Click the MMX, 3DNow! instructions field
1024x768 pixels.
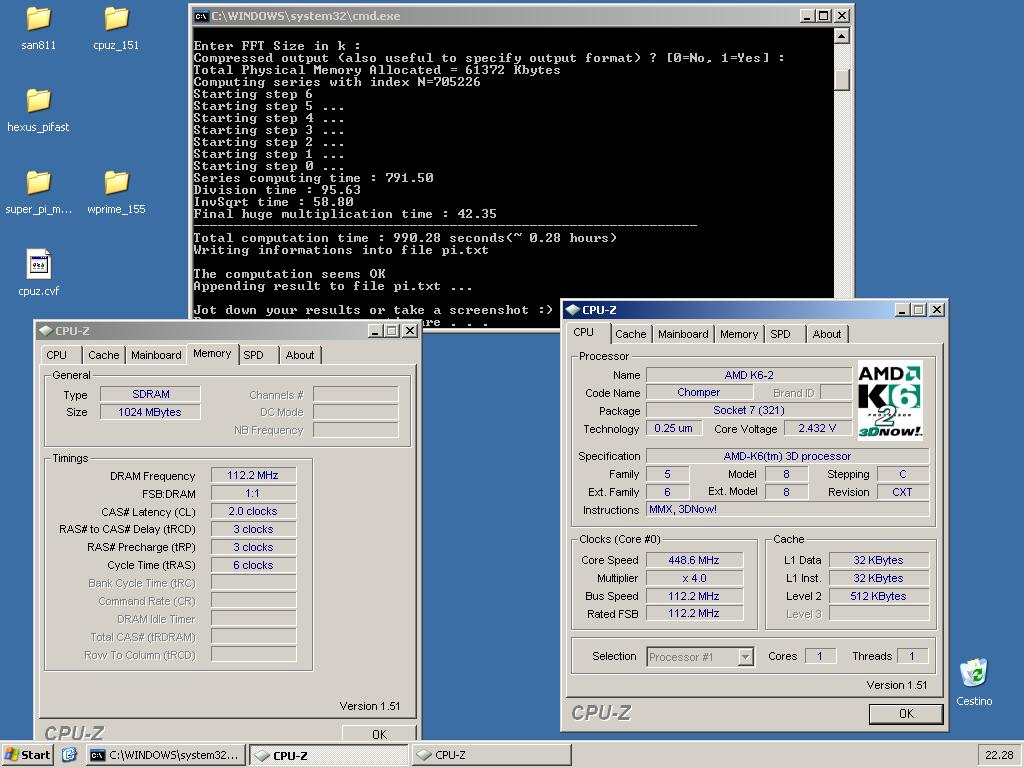[x=787, y=509]
